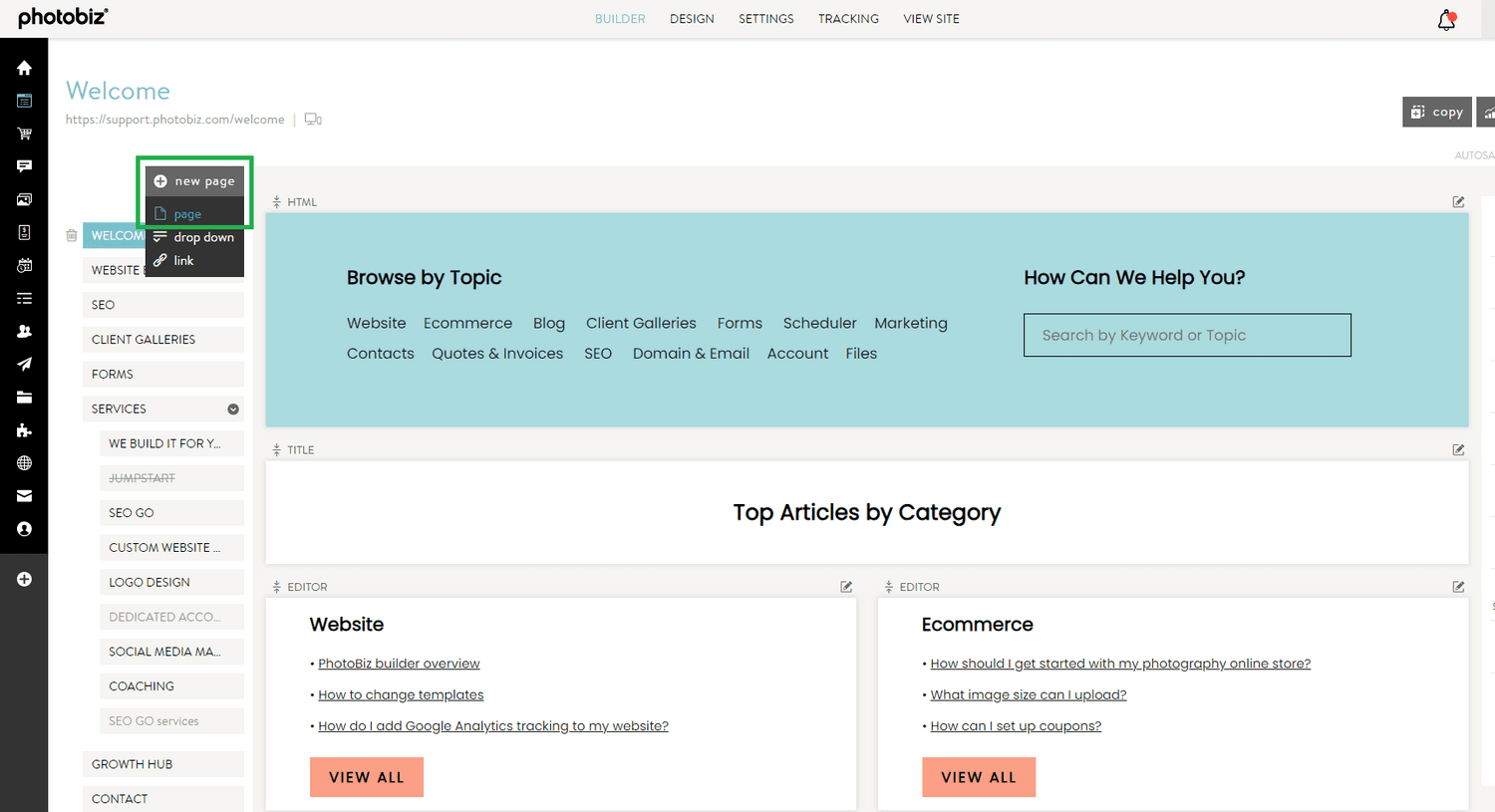The width and height of the screenshot is (1495, 812).
Task: Open the Settings tab
Action: point(766,19)
